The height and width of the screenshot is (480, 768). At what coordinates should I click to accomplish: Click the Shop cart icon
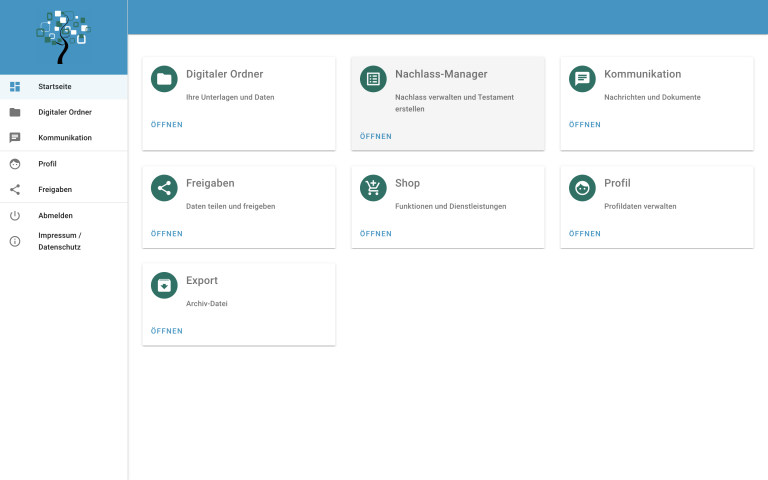373,188
